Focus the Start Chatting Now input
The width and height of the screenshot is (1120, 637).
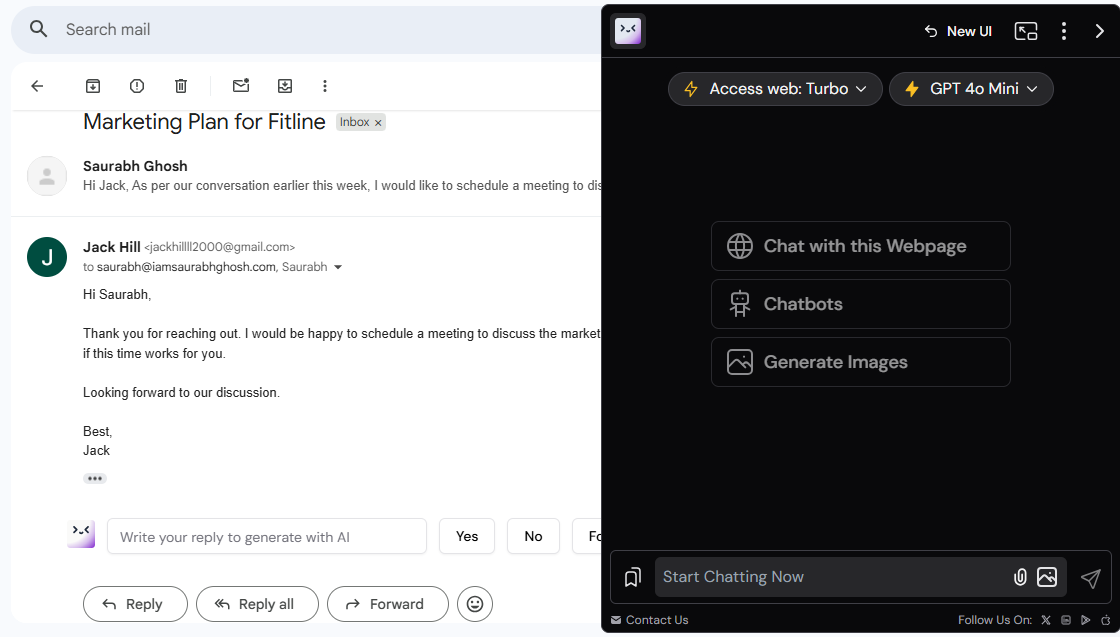click(x=830, y=577)
